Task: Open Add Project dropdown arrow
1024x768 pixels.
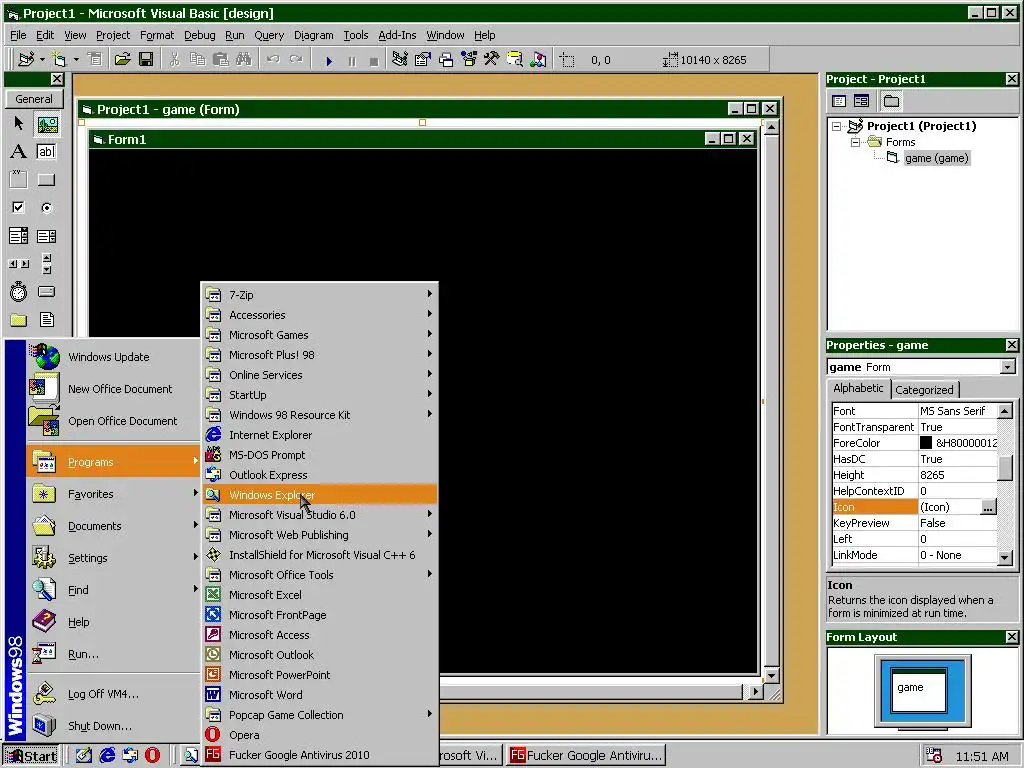Action: pos(42,60)
